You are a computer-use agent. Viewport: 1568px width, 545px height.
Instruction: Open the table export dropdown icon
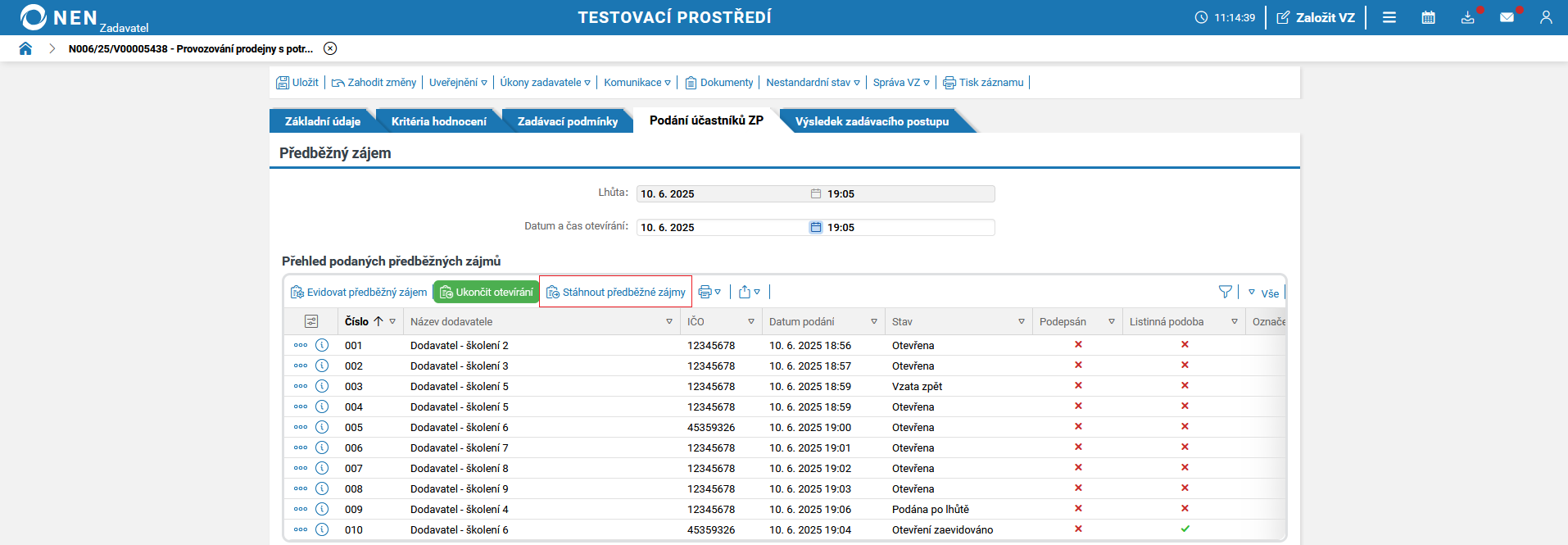[750, 292]
